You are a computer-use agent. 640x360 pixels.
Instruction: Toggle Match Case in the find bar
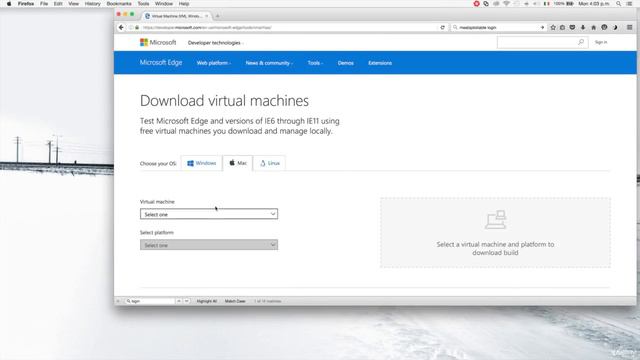(235, 301)
